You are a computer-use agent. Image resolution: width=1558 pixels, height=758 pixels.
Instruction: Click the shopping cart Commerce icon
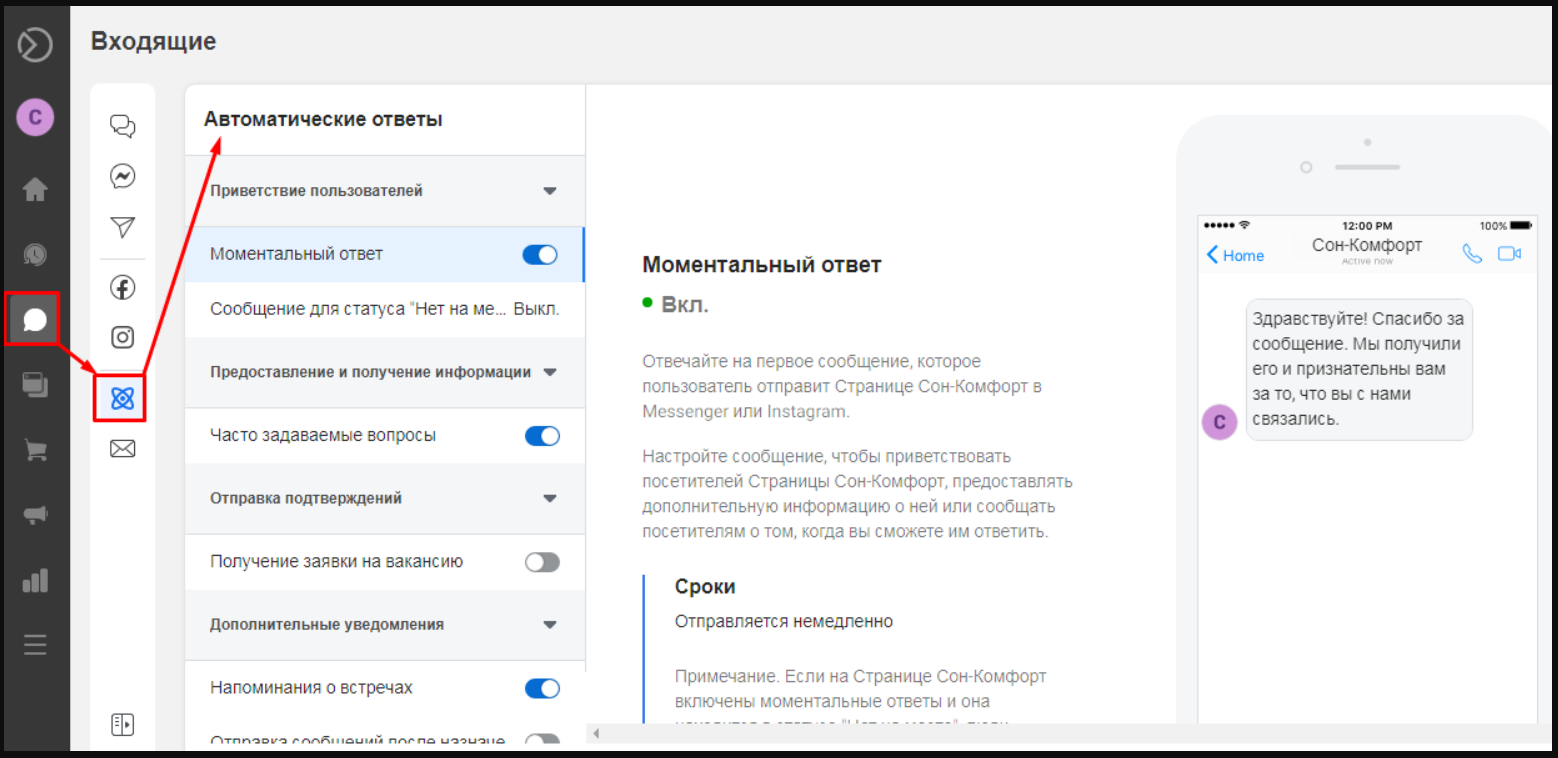35,450
